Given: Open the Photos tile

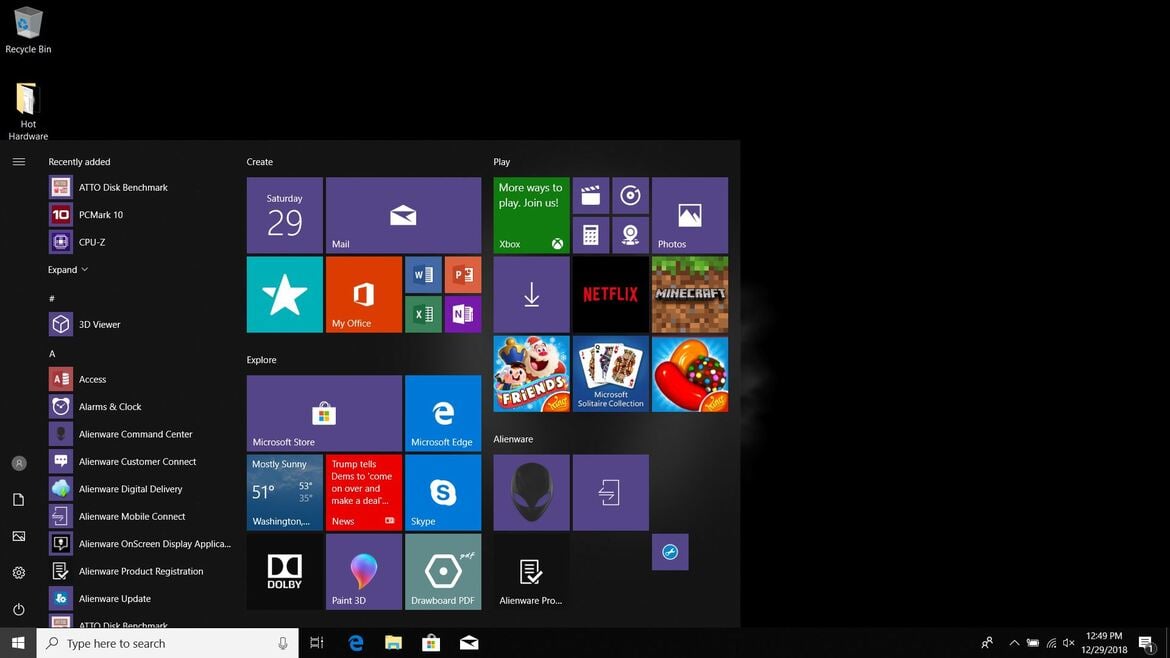Looking at the screenshot, I should click(689, 215).
